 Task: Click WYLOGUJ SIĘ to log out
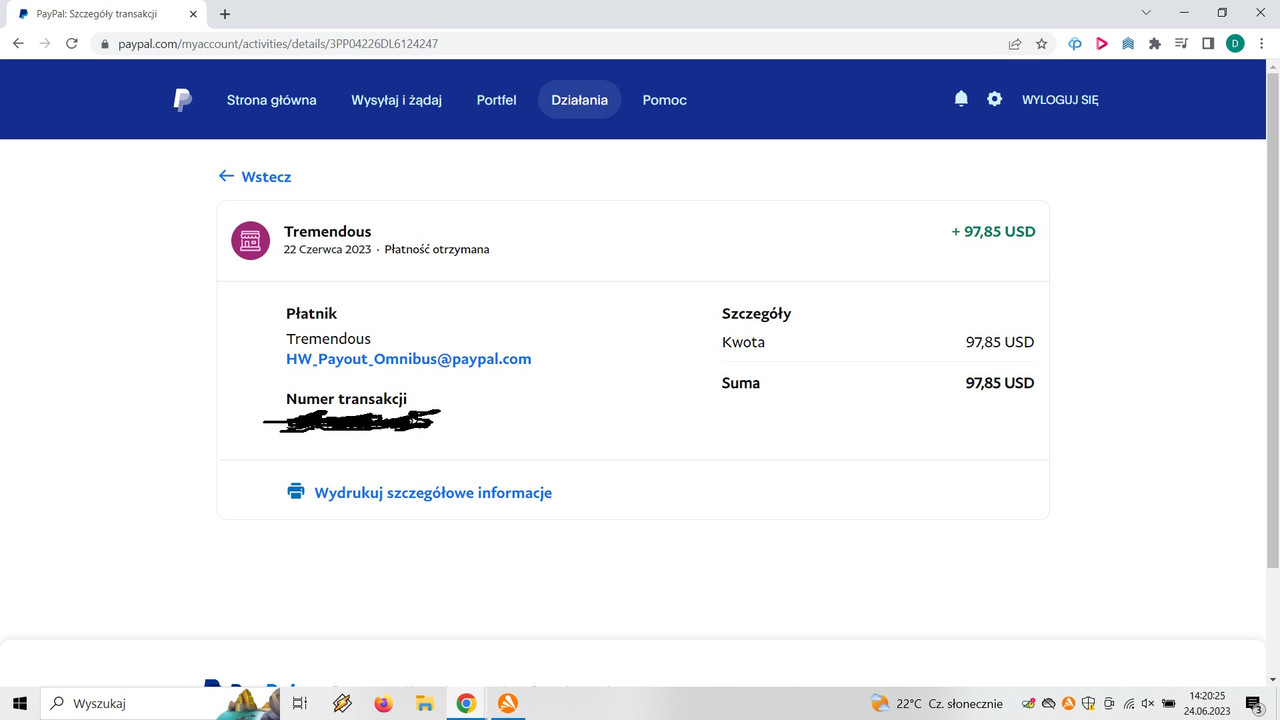(1060, 100)
